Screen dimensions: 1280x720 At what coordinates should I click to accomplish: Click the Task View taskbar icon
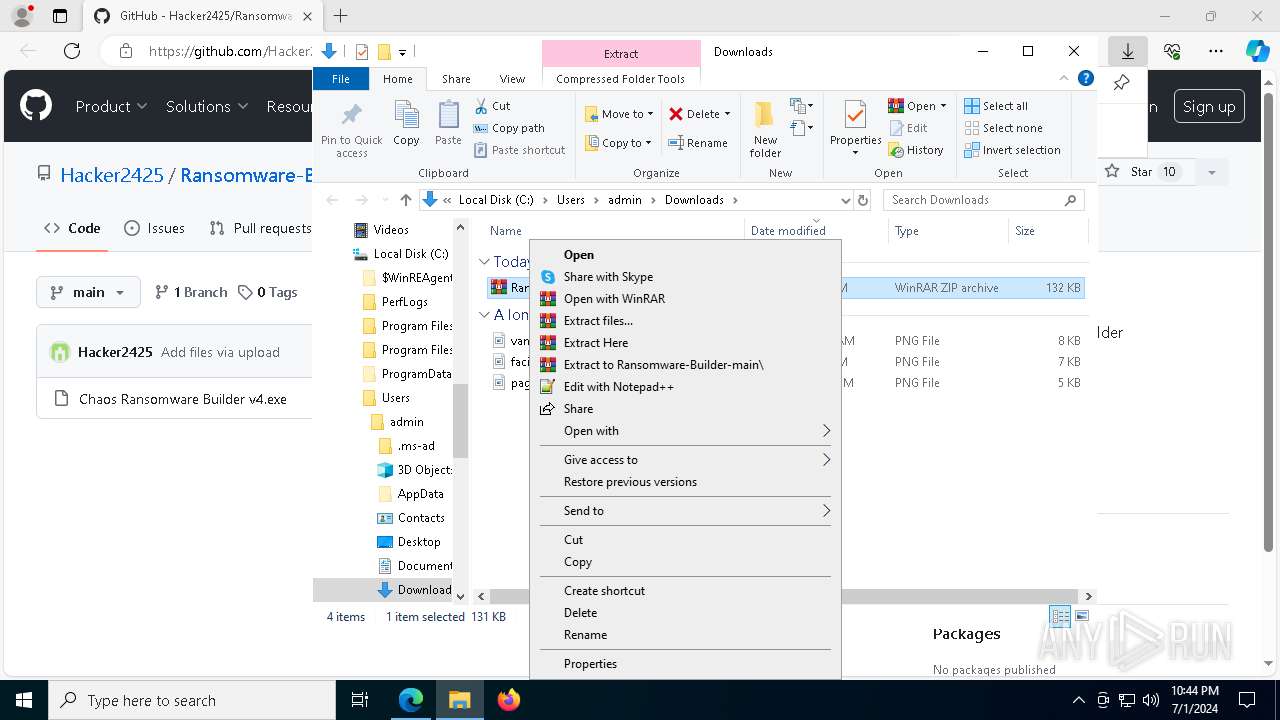[360, 700]
